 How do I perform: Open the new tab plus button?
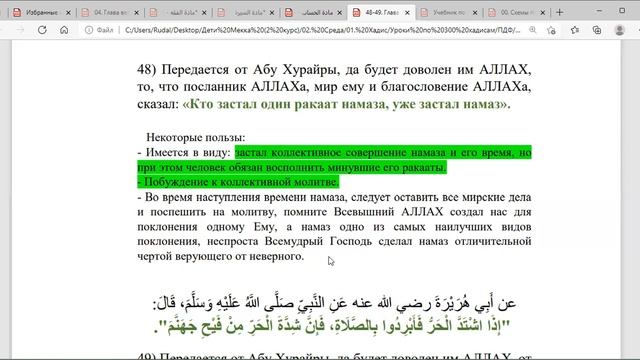point(560,13)
